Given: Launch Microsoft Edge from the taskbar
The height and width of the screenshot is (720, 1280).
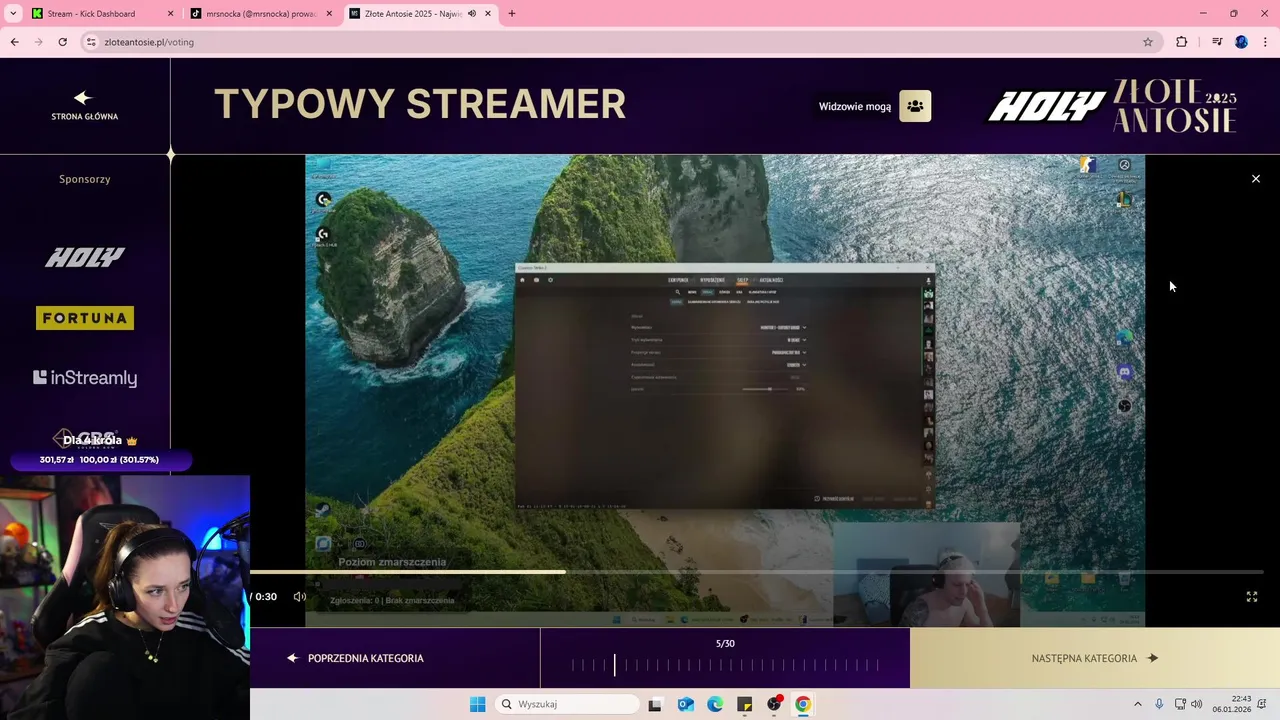Looking at the screenshot, I should pos(715,704).
